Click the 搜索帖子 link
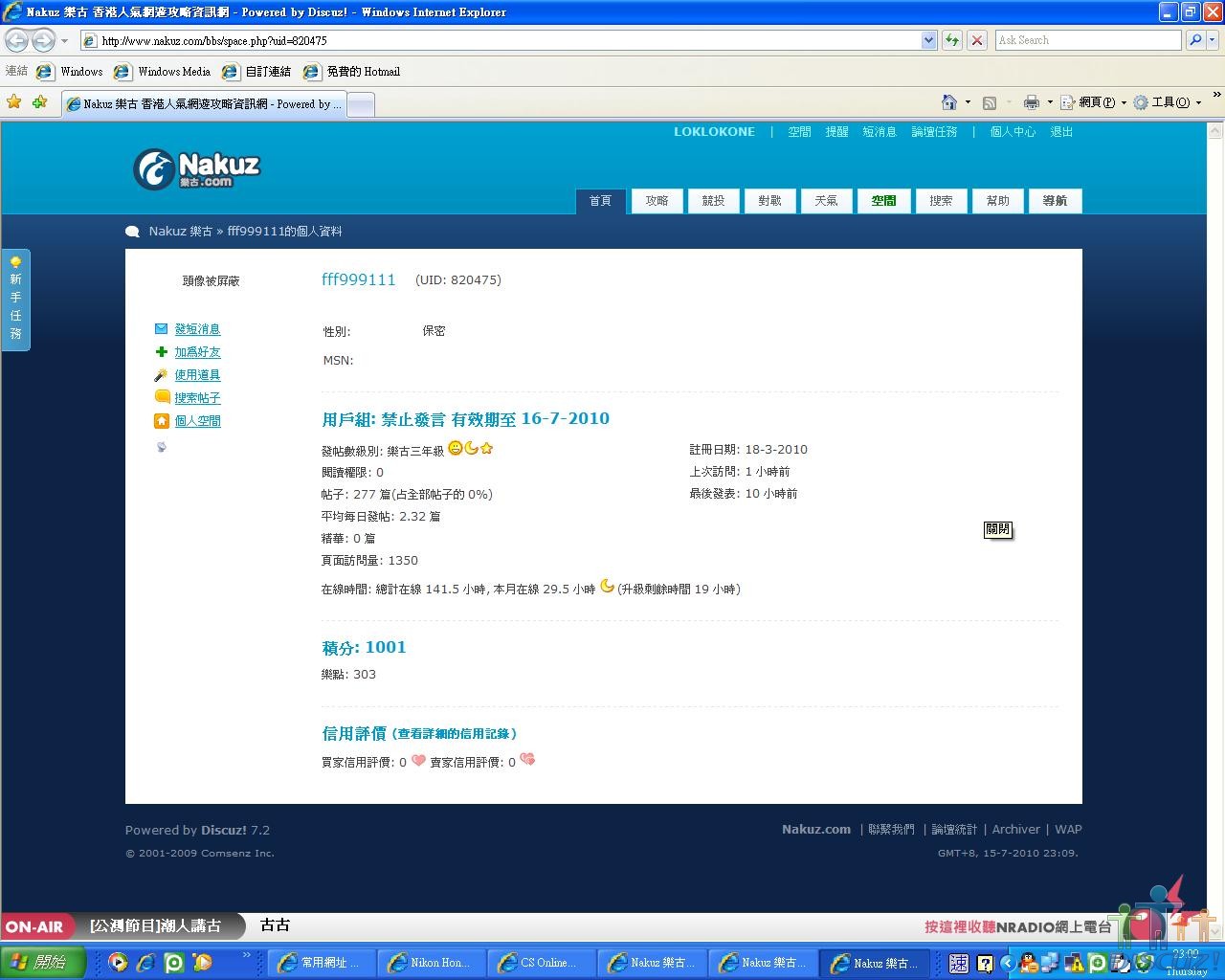Screen dimensions: 1225x980 pos(197,398)
